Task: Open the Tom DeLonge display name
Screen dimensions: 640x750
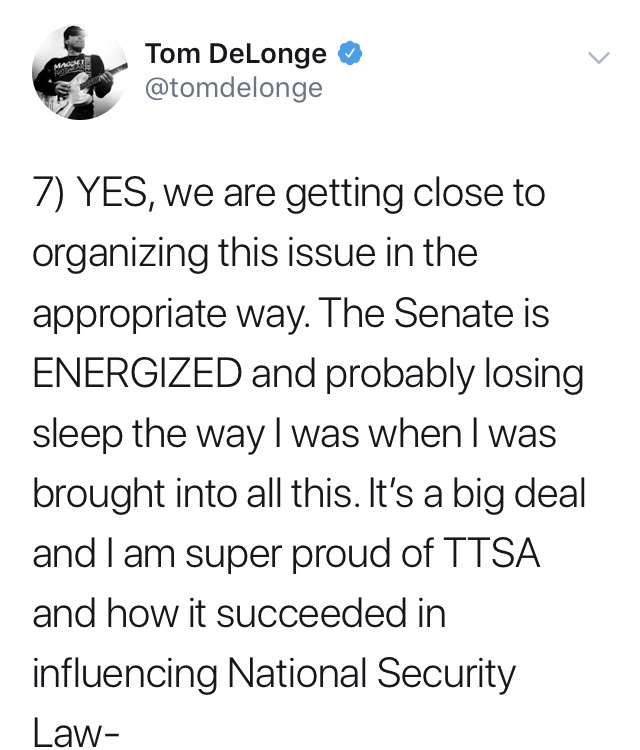Action: (236, 53)
